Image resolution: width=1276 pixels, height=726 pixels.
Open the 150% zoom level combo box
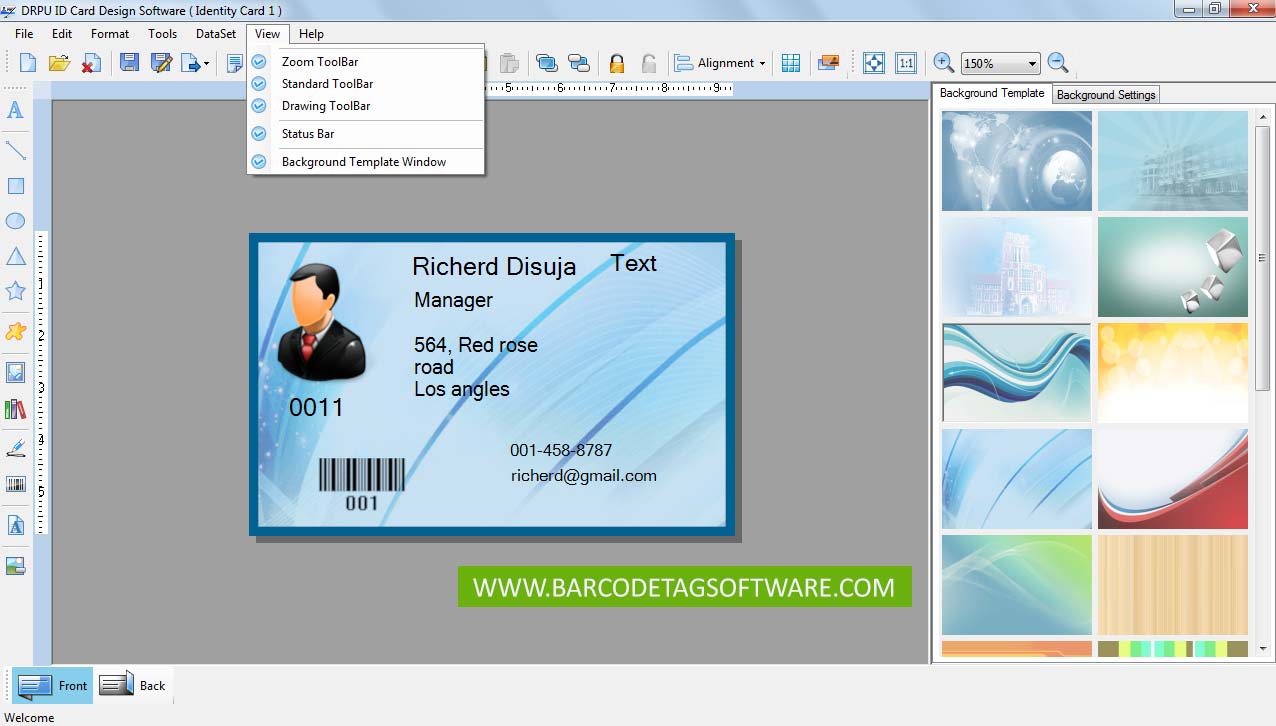1001,63
